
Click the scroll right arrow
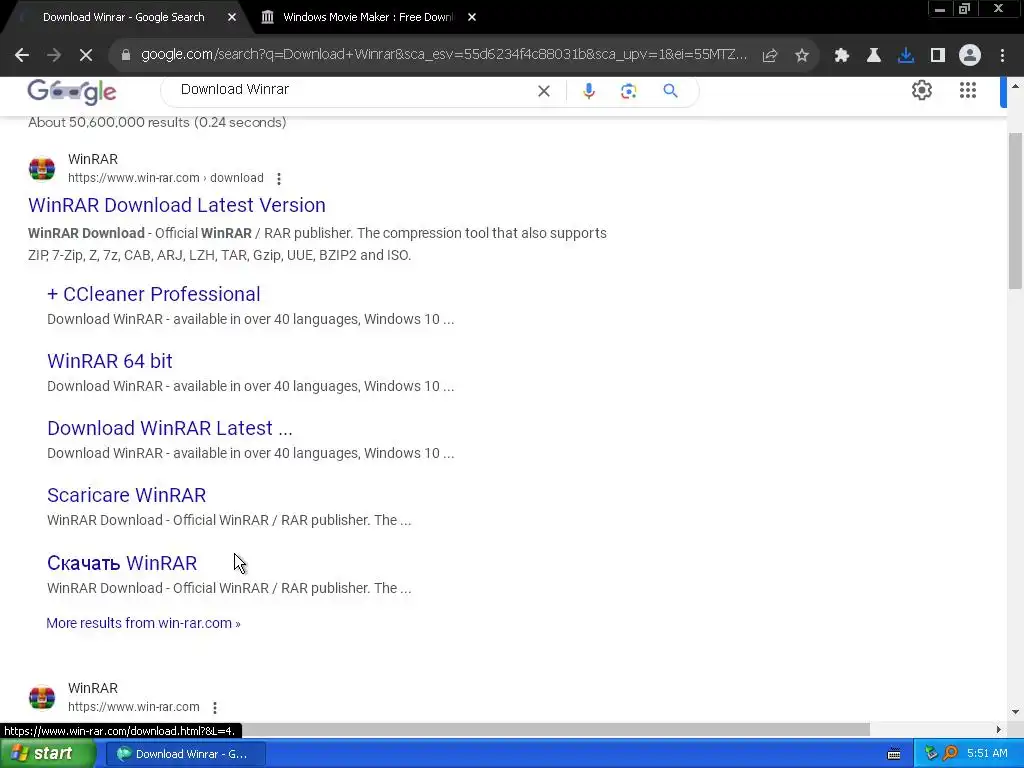tap(999, 729)
